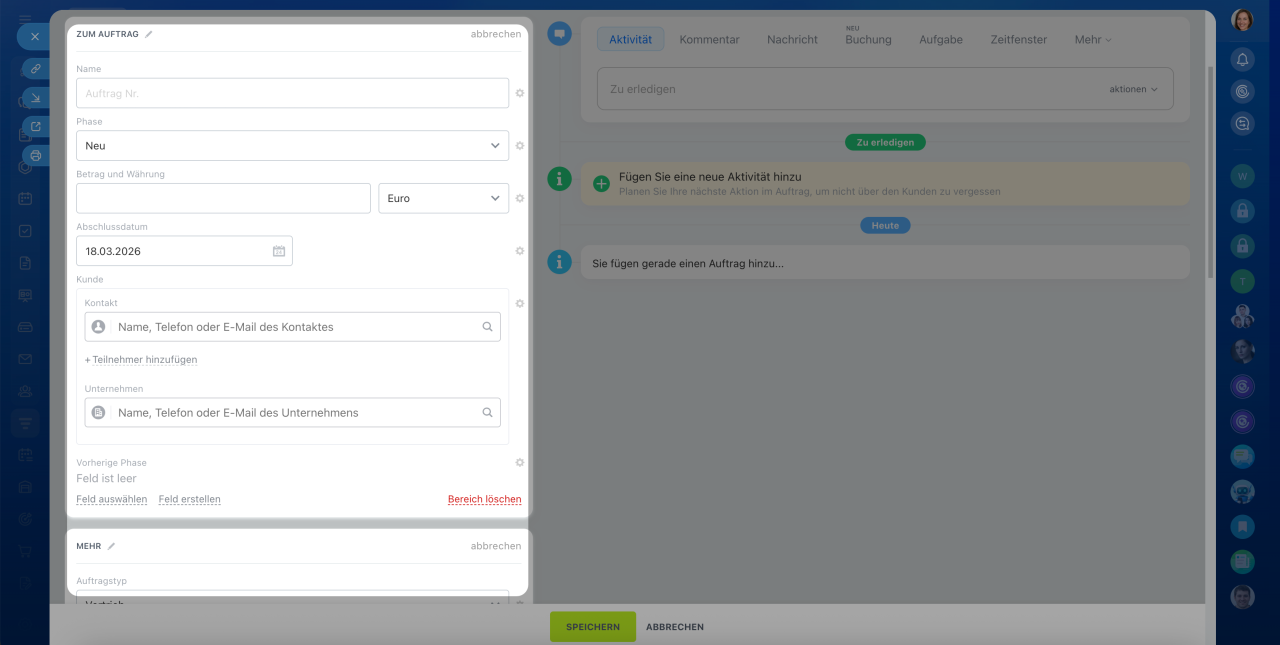
Task: Open the green W chat in right bar
Action: point(1242,176)
